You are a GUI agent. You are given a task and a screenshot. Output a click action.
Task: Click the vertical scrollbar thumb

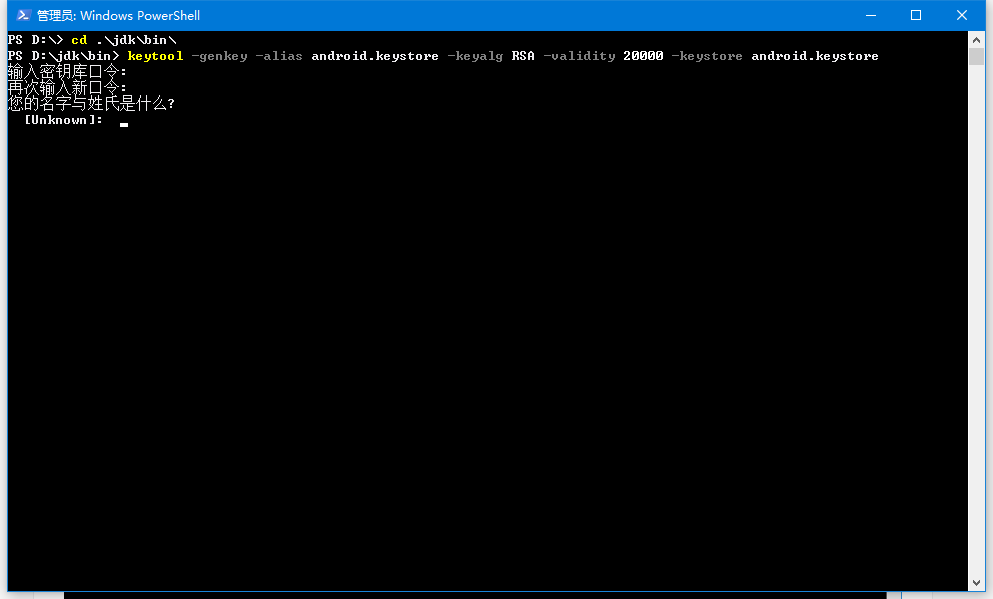coord(976,56)
